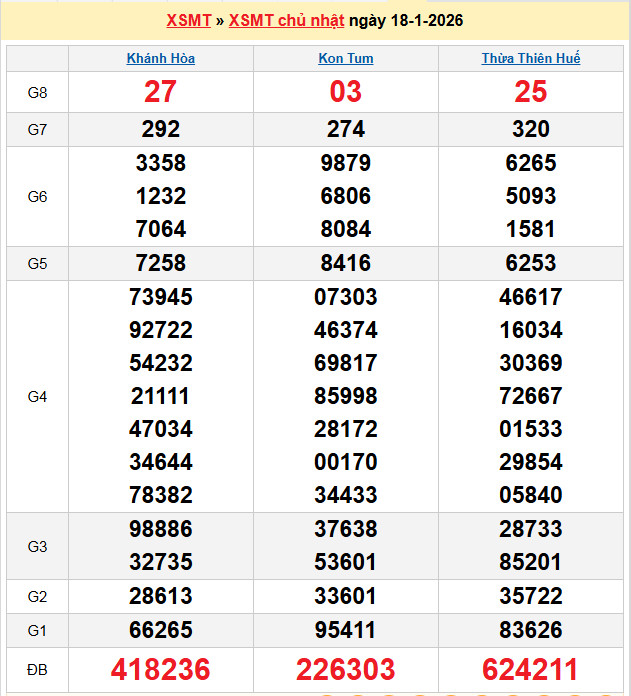Click the G1 number 66265
The image size is (631, 696).
tap(160, 630)
